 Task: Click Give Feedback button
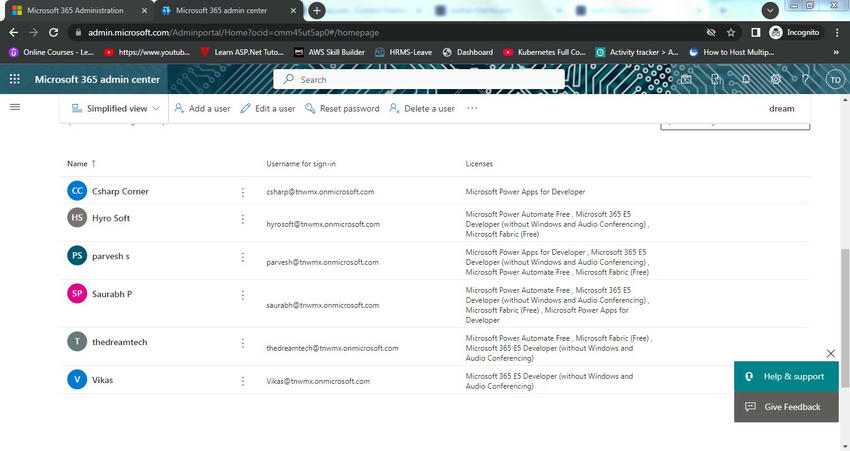point(786,407)
